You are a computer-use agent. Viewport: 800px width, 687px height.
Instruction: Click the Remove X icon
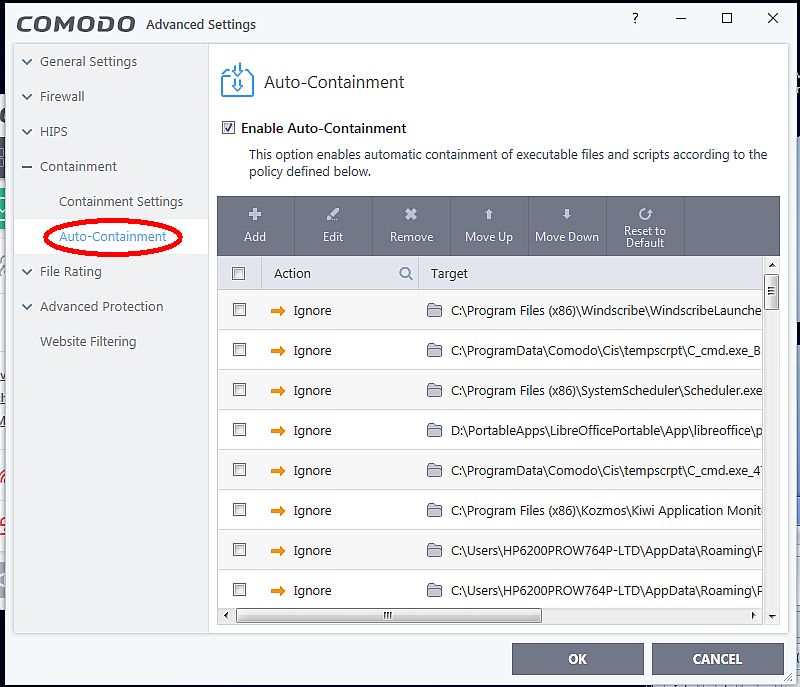411,214
